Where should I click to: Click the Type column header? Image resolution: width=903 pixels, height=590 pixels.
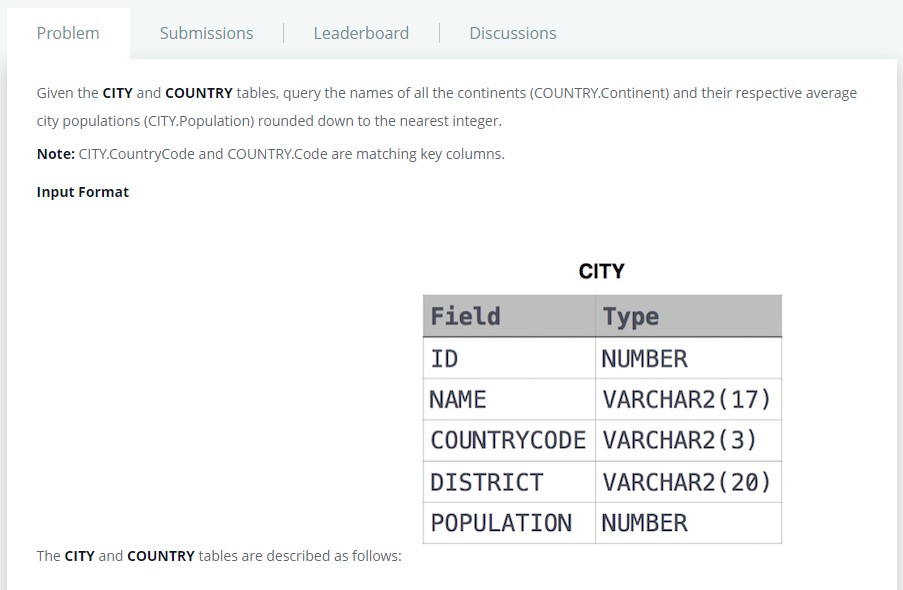tap(631, 316)
